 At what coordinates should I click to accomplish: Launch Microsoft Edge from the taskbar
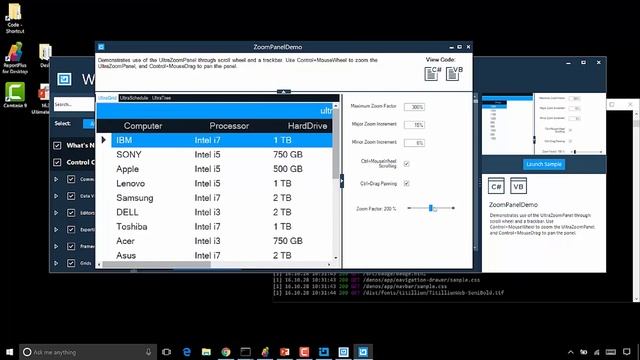[x=187, y=352]
